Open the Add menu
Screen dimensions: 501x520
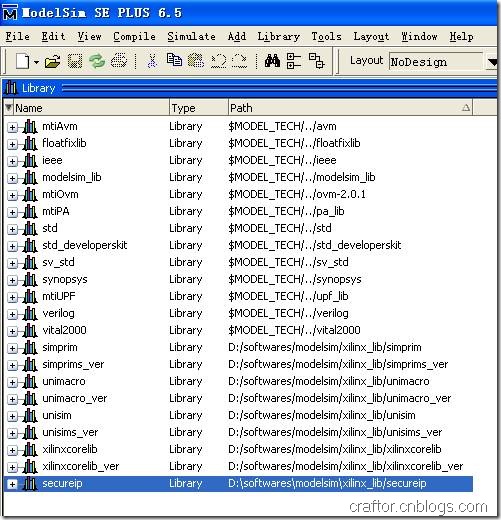point(237,37)
